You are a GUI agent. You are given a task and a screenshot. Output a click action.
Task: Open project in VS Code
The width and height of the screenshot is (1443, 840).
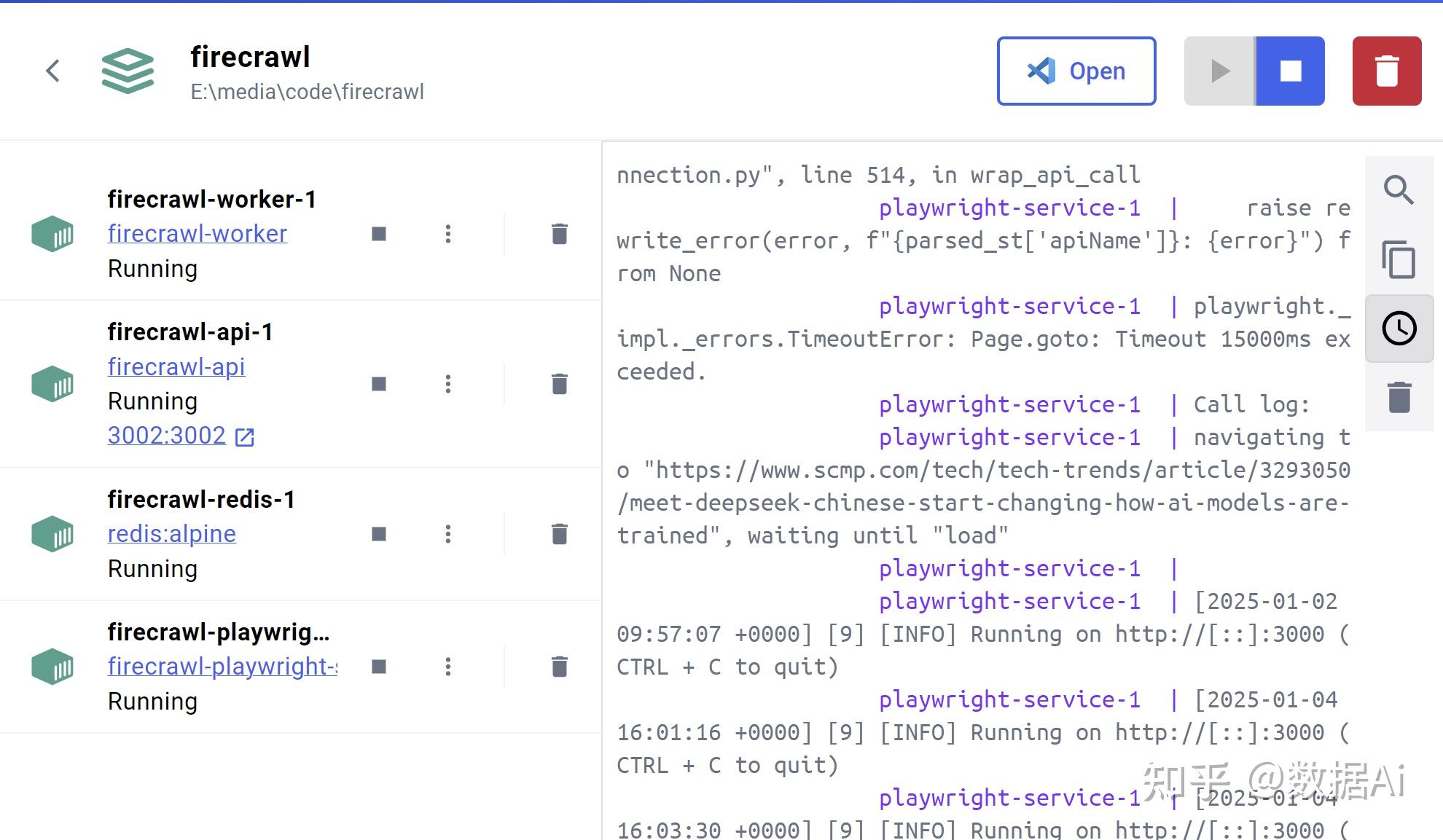pyautogui.click(x=1076, y=71)
